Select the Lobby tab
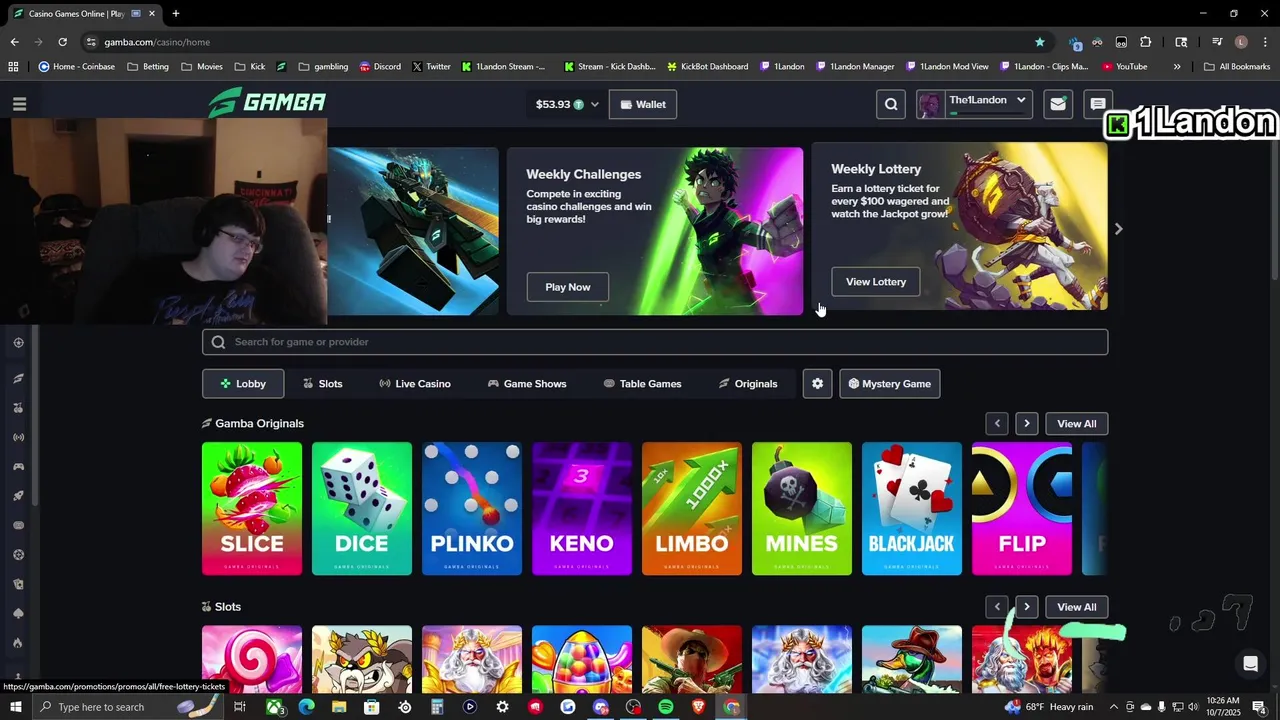 (x=243, y=384)
